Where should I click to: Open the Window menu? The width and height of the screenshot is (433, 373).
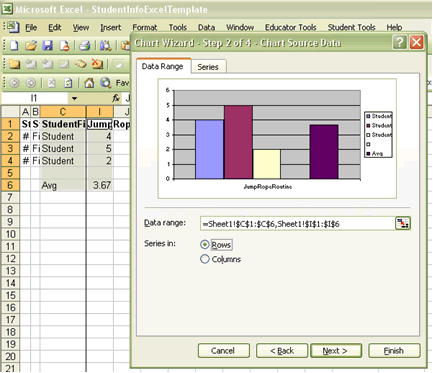coord(240,27)
